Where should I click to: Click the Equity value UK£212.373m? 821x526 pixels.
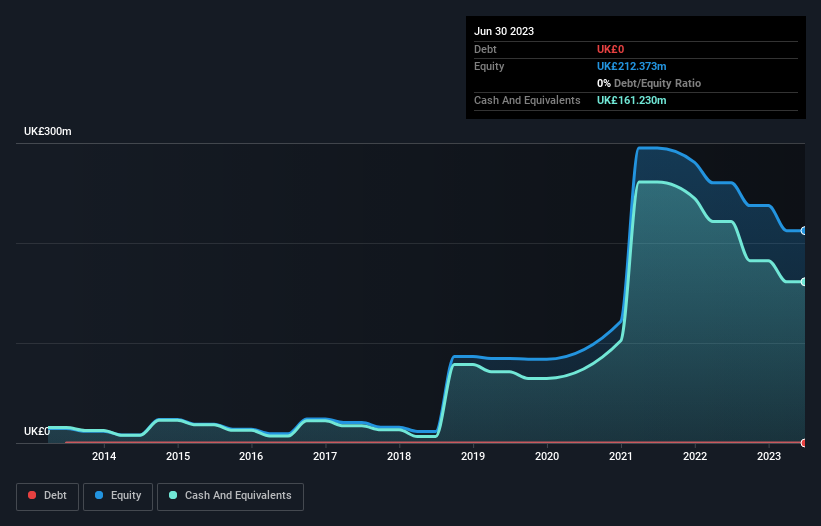(x=631, y=66)
